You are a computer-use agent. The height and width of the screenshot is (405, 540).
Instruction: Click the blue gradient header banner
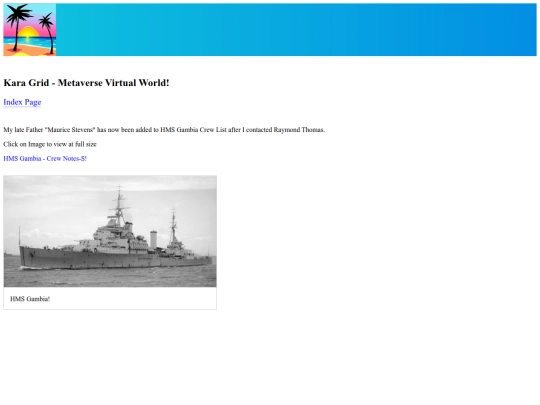click(x=296, y=30)
